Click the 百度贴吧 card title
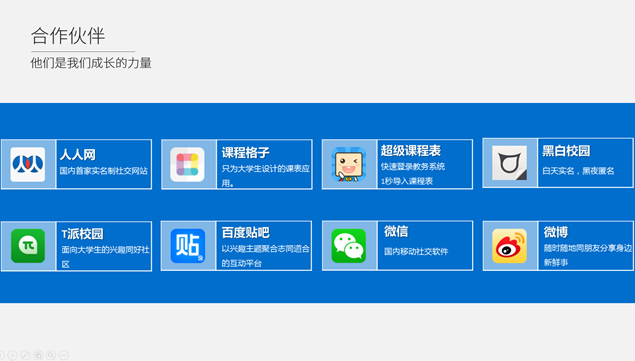The image size is (635, 361). [x=245, y=233]
